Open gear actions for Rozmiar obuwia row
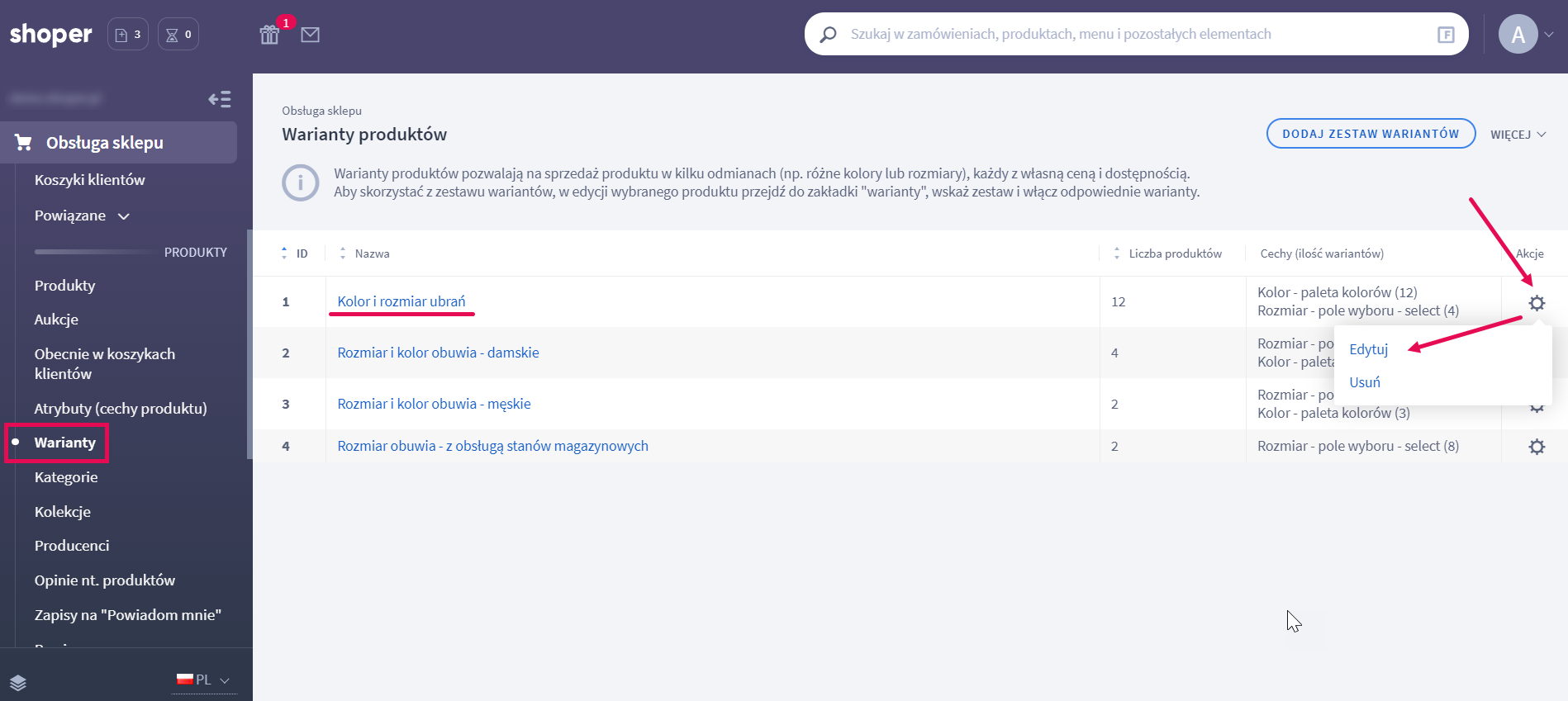1568x701 pixels. [1536, 447]
